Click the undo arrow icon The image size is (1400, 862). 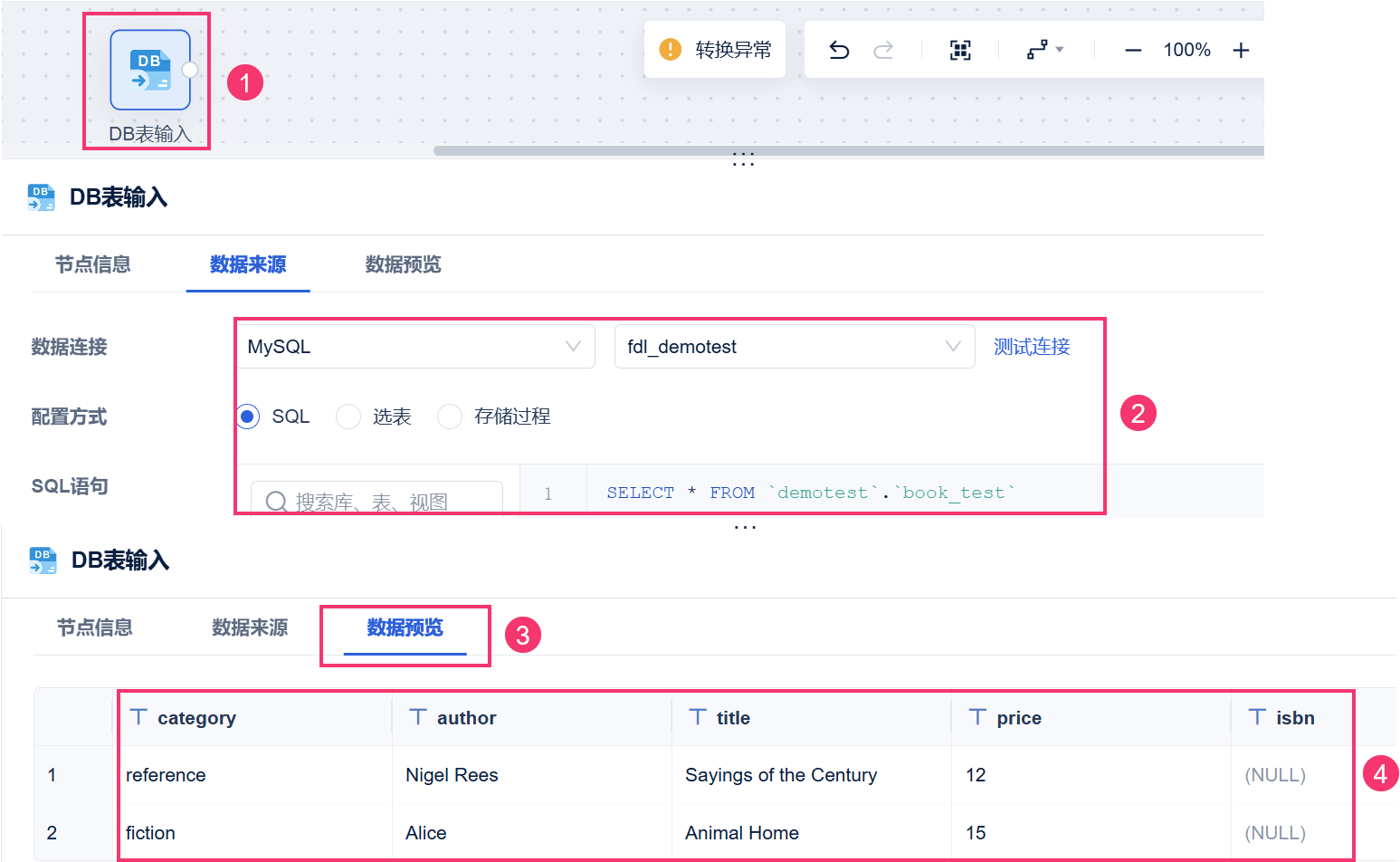839,50
